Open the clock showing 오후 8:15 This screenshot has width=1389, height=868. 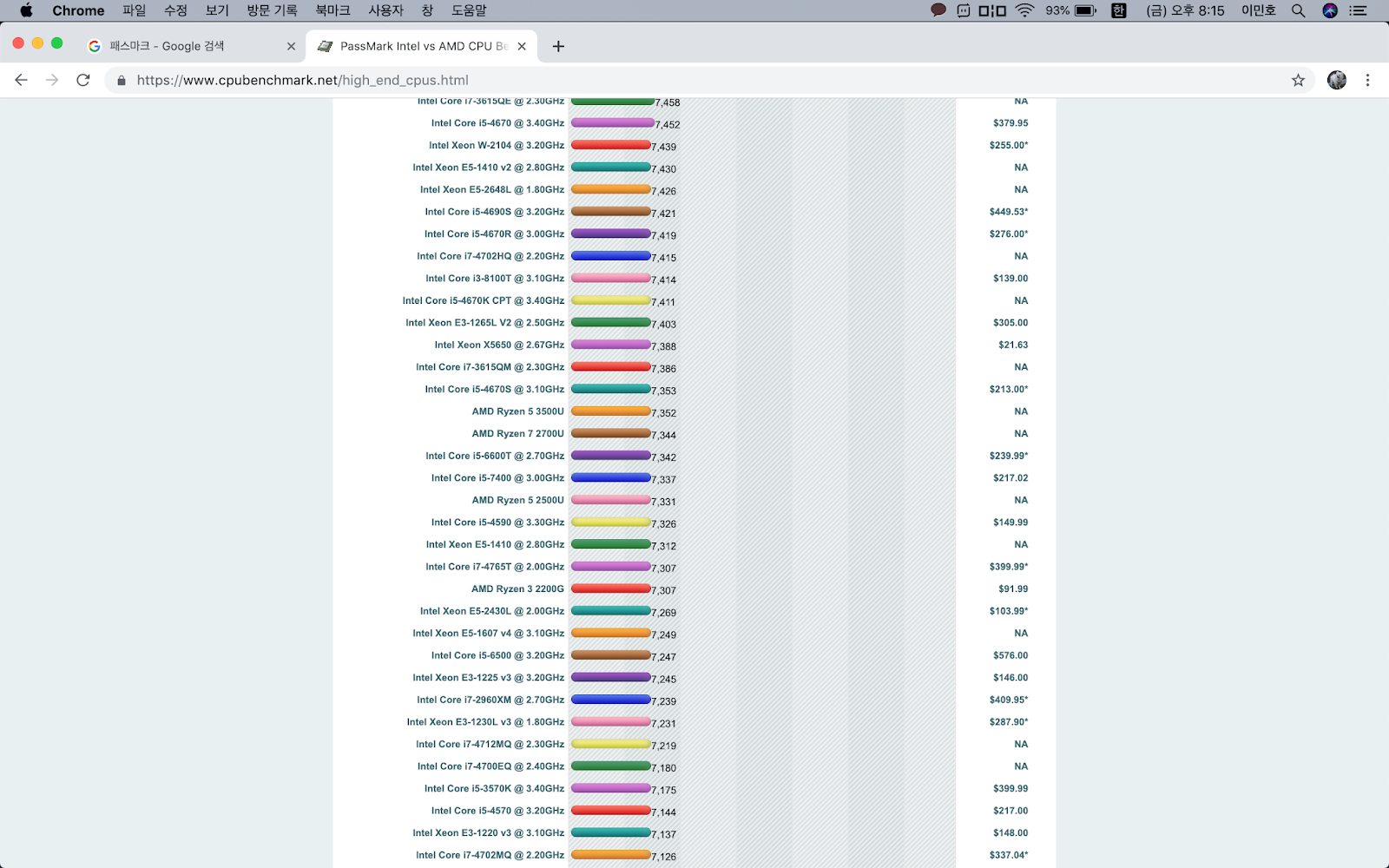[1185, 10]
